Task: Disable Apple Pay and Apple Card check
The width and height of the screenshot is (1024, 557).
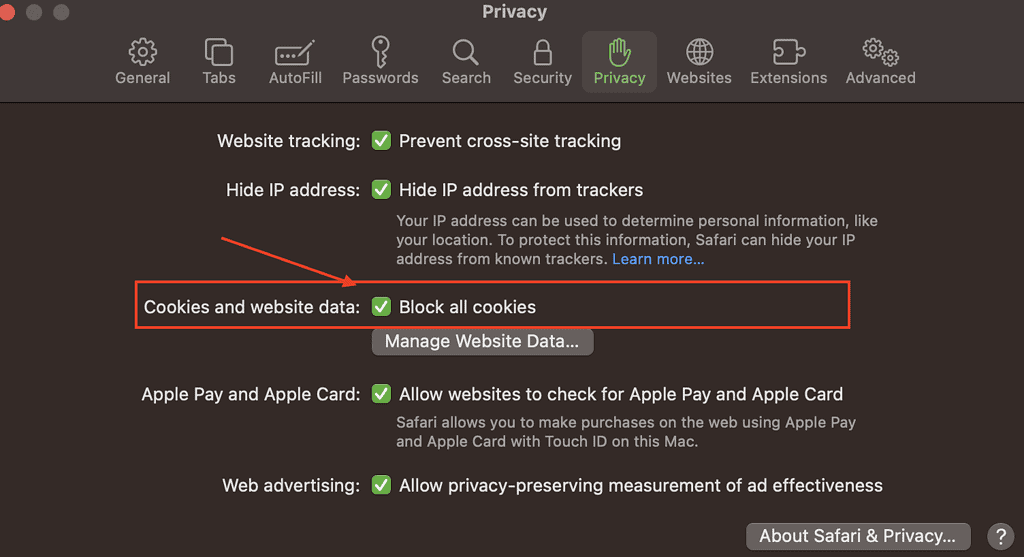Action: point(381,394)
